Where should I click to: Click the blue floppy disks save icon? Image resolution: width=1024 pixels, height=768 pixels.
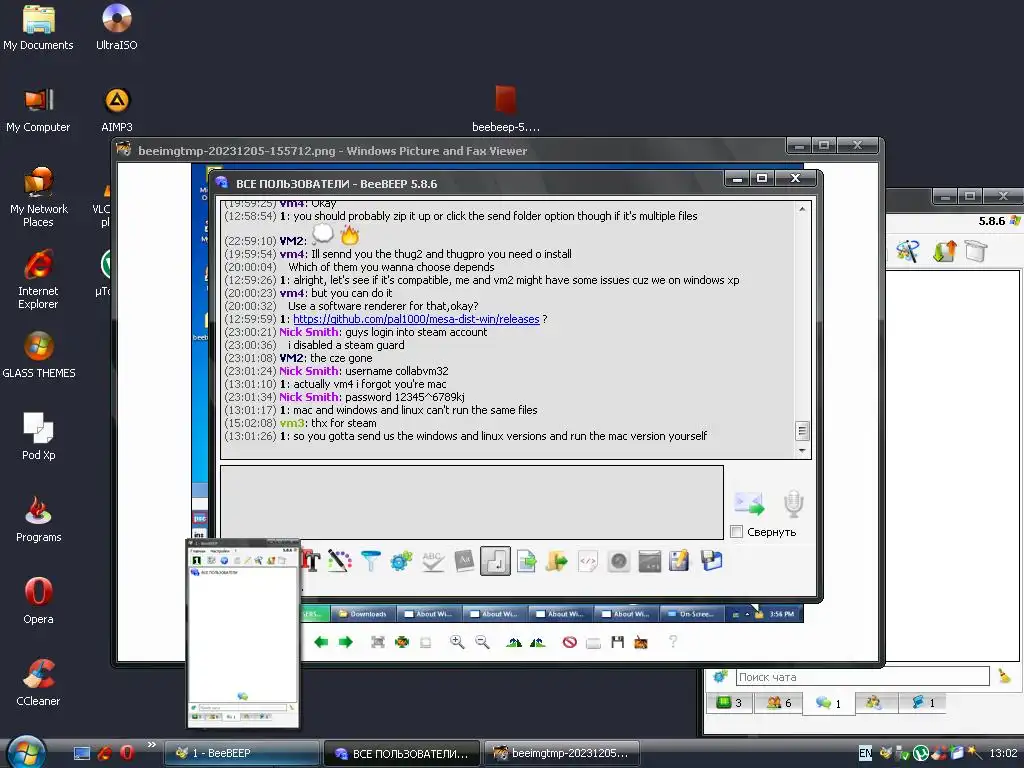[711, 561]
